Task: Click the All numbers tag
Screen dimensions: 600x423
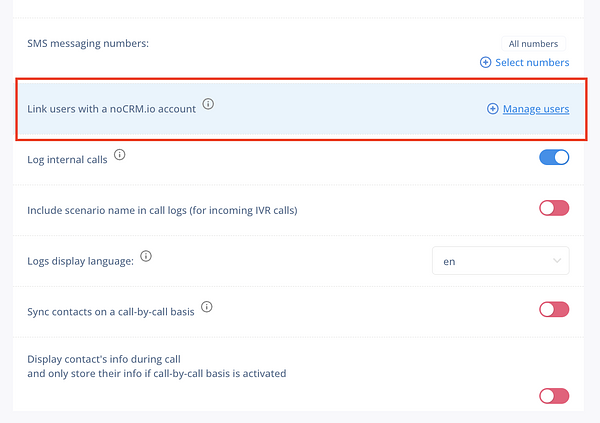Action: point(533,44)
